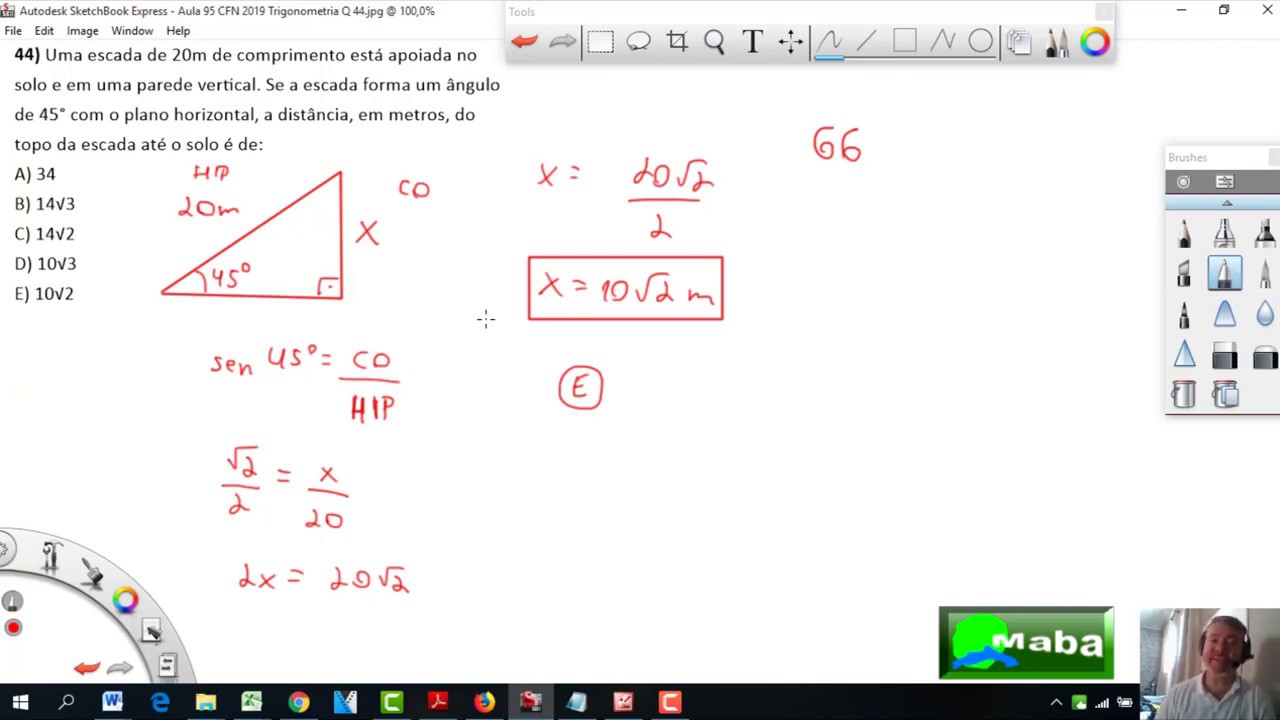Screen dimensions: 1280x720
Task: Select the Text tool
Action: [x=752, y=41]
